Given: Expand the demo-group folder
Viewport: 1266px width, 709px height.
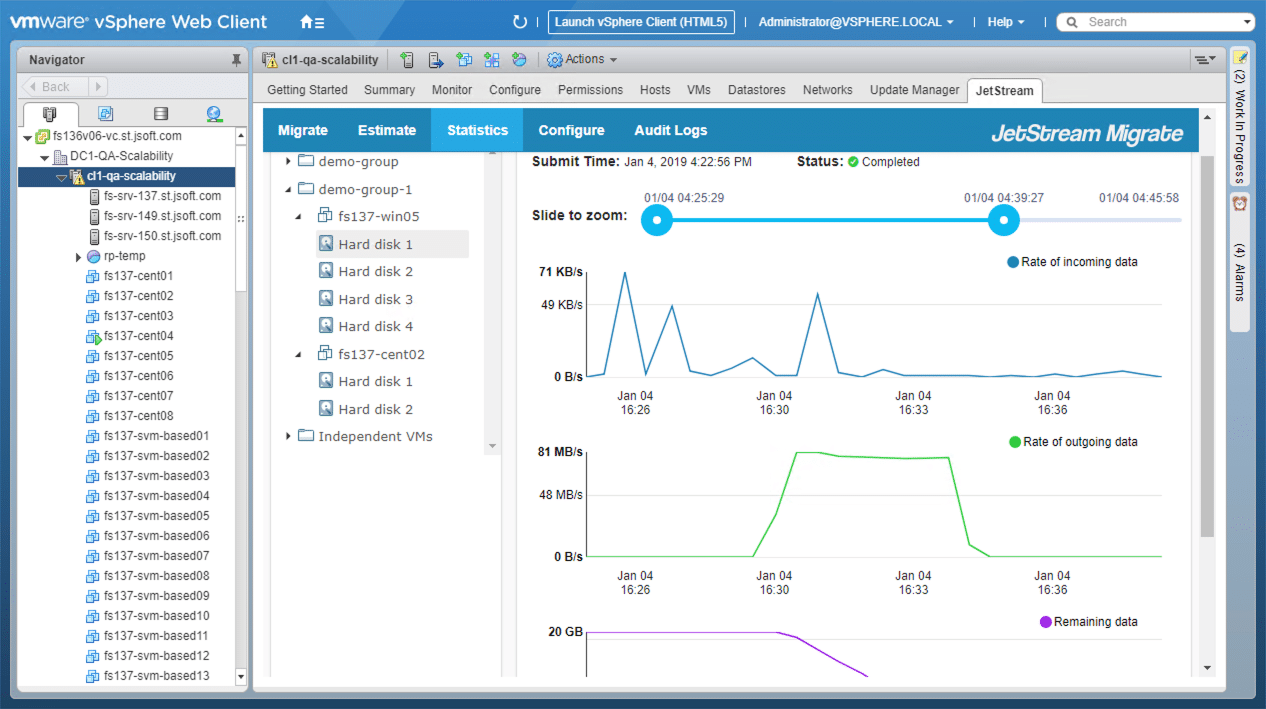Looking at the screenshot, I should (288, 161).
